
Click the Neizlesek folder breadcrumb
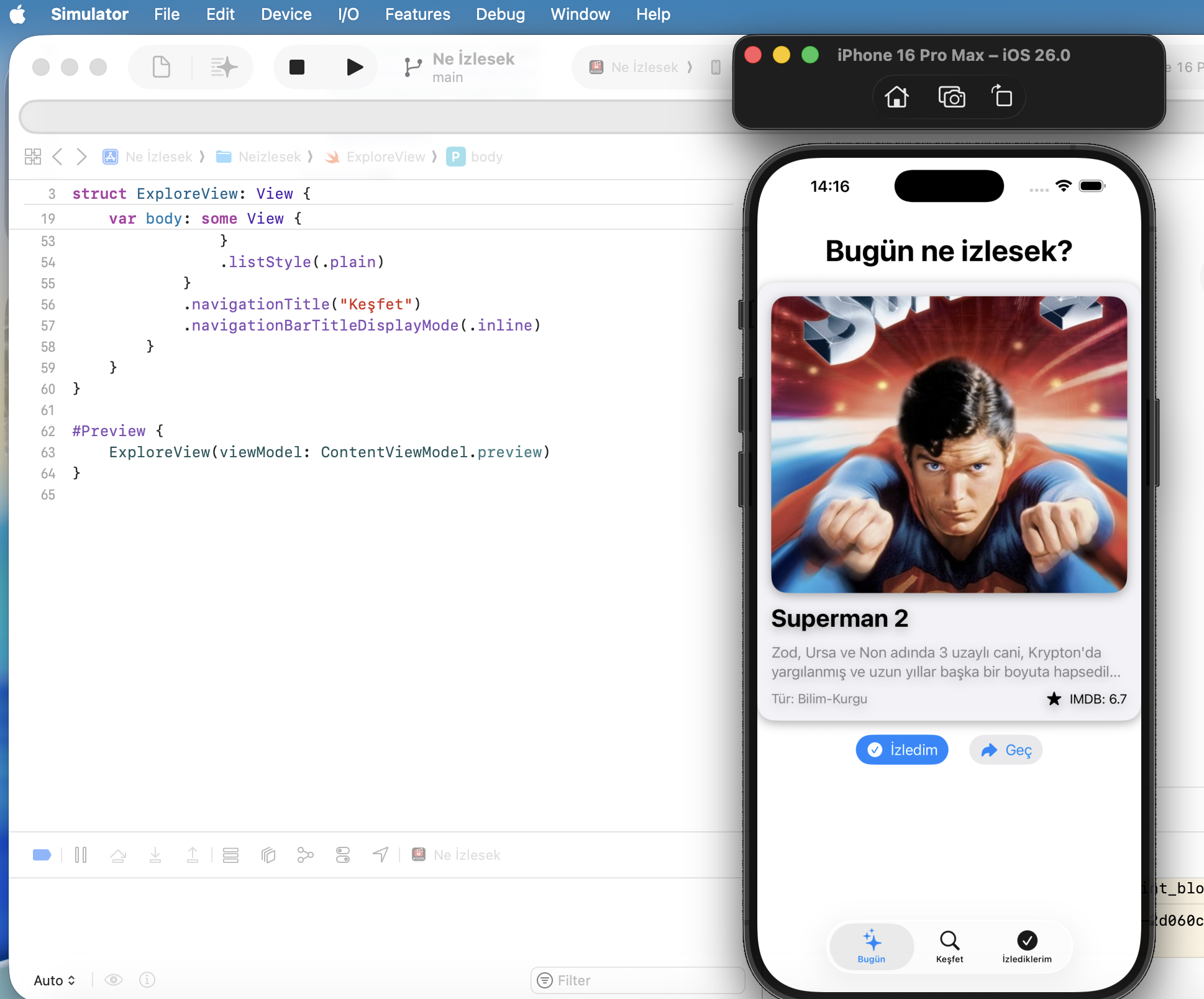pos(258,157)
